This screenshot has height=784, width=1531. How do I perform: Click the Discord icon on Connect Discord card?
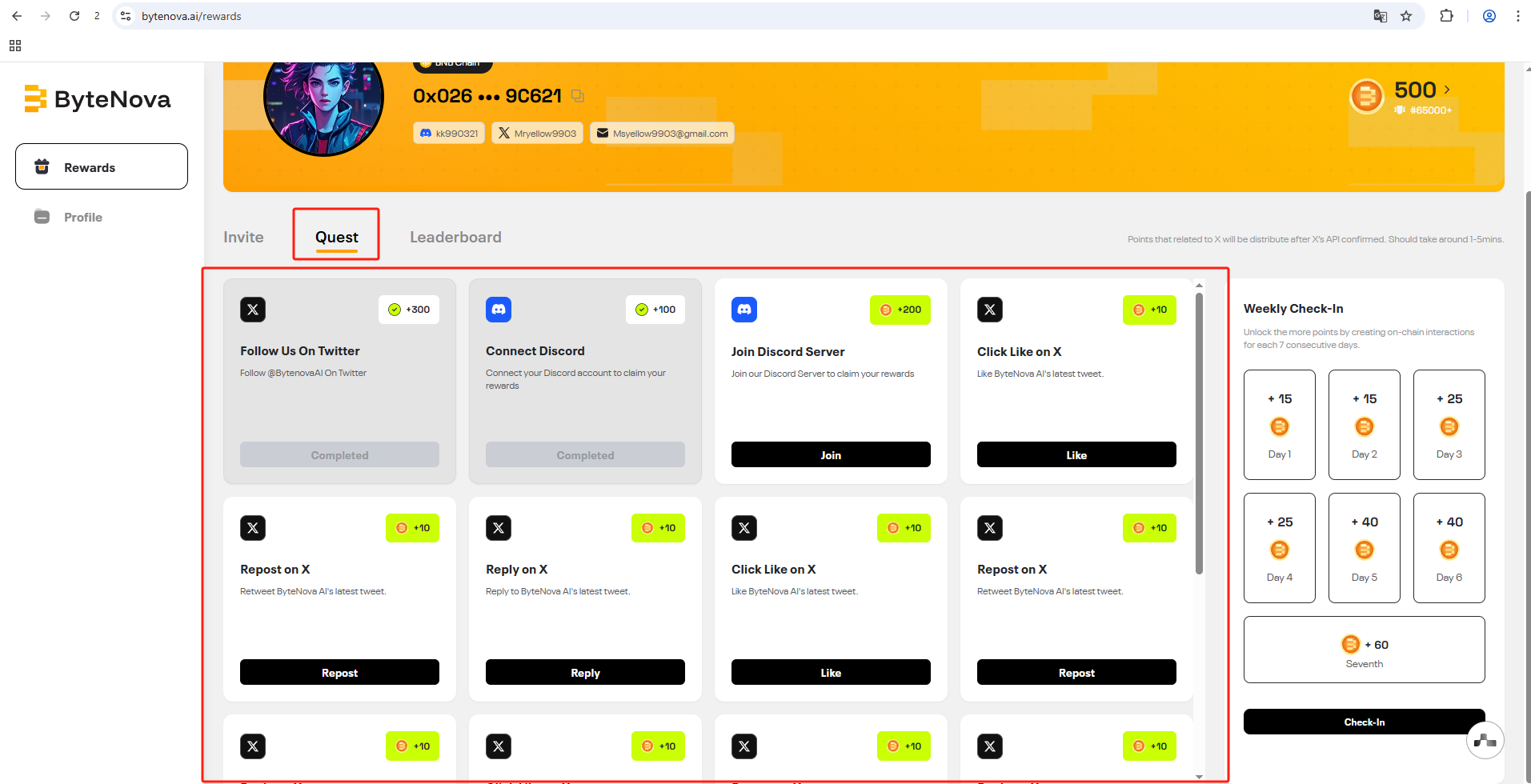499,310
